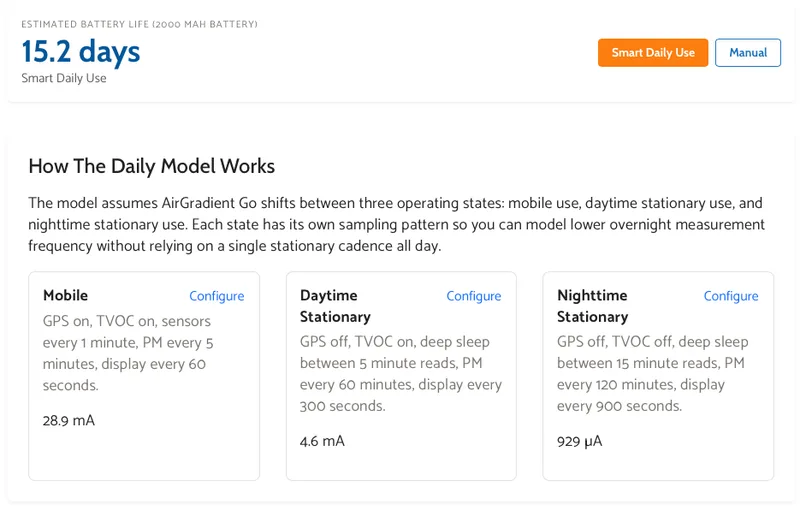Open Configure for the Mobile state
Screen dimensions: 800x511
coord(216,296)
